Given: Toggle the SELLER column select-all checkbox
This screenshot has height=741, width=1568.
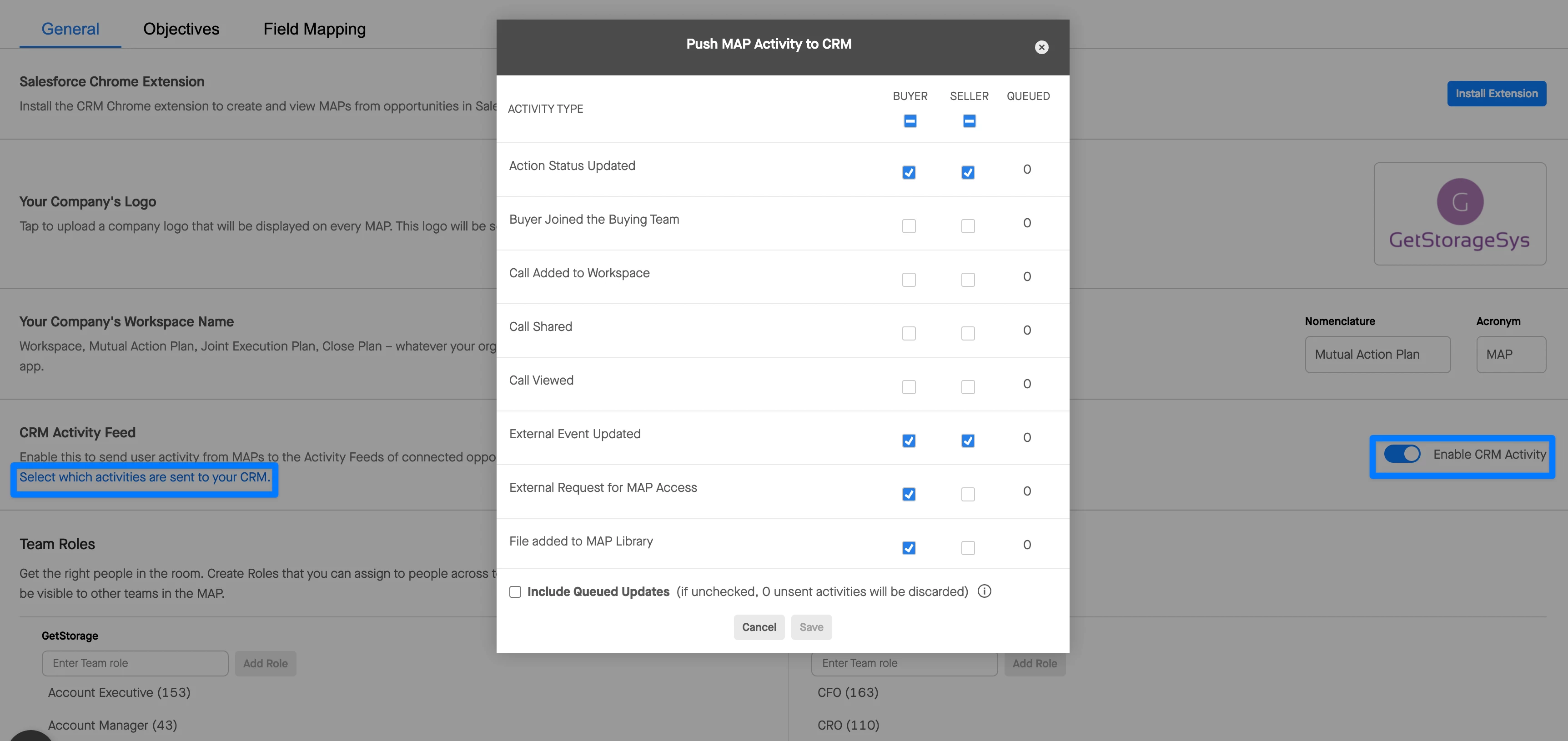Looking at the screenshot, I should [x=969, y=121].
